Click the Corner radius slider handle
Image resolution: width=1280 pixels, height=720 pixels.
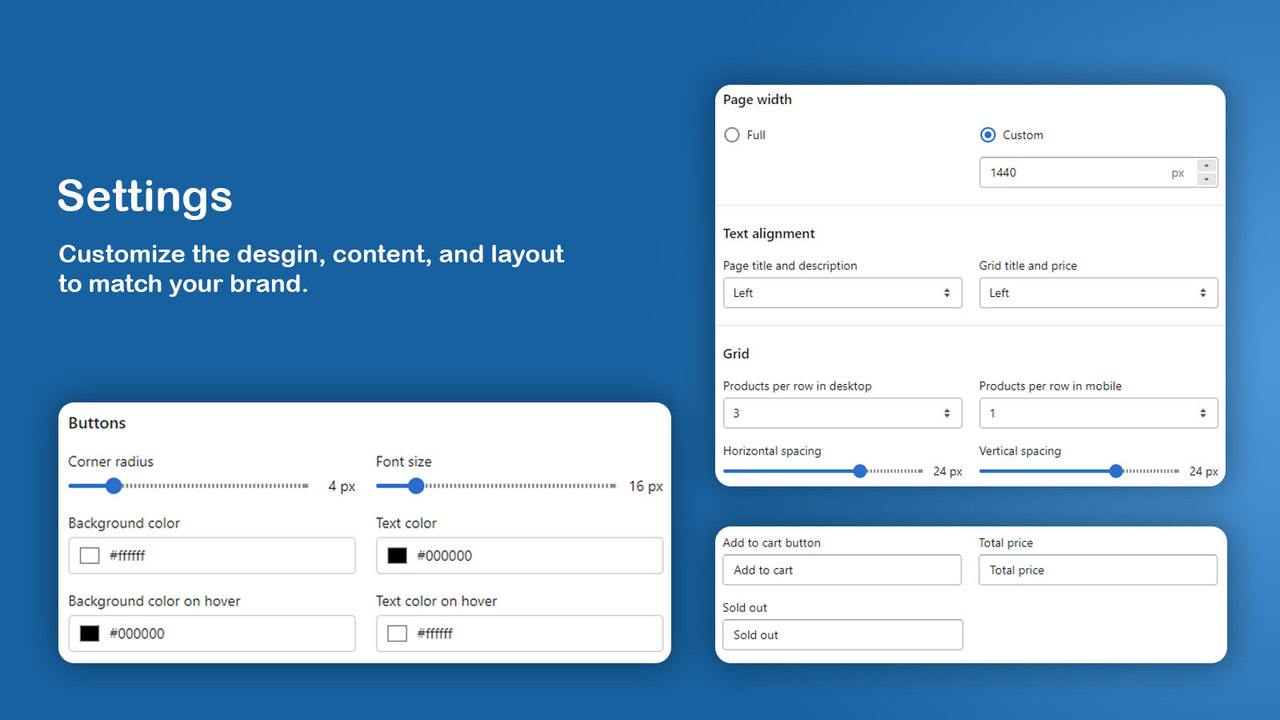click(113, 485)
